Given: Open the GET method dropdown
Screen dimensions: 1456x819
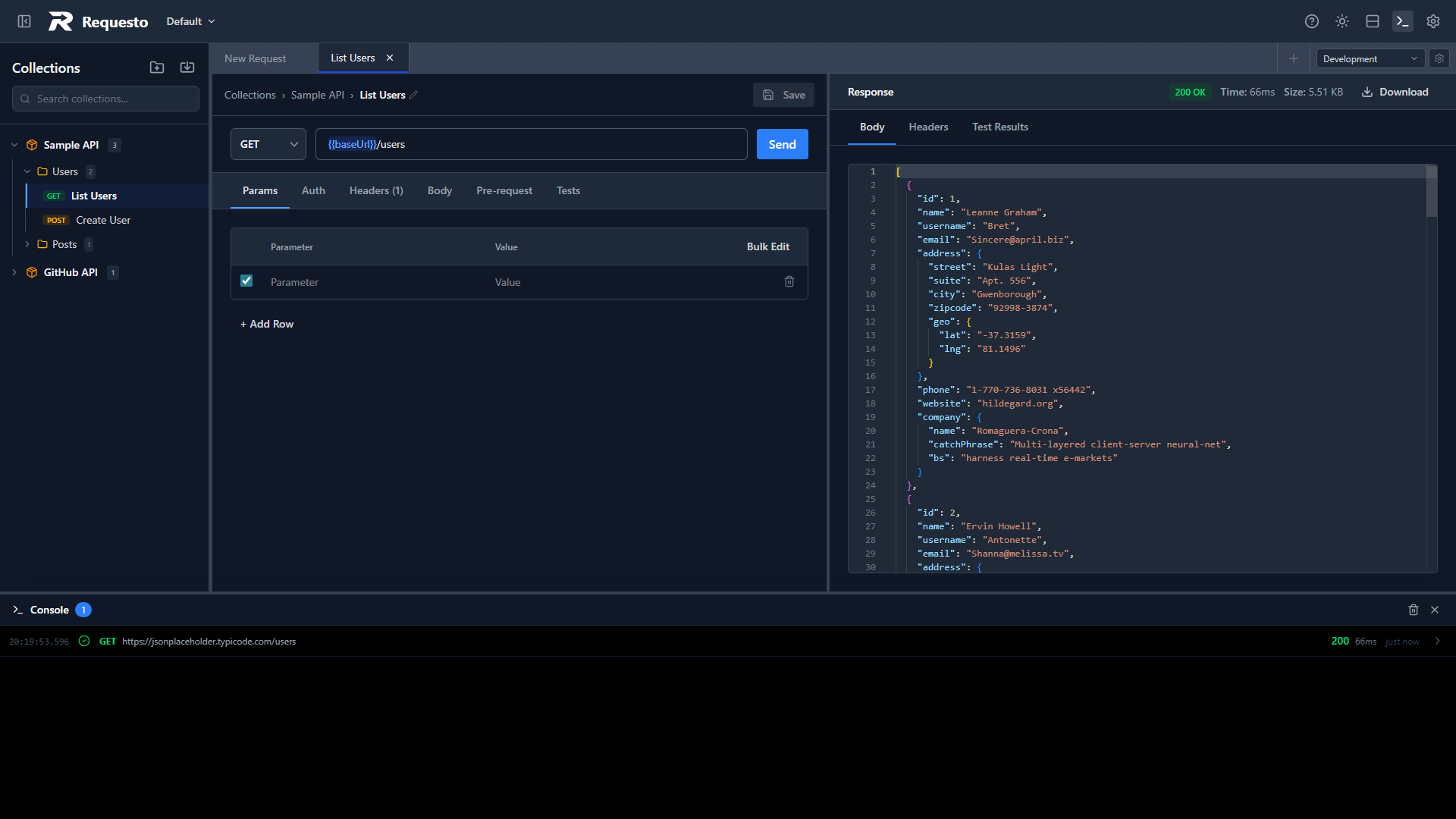Looking at the screenshot, I should tap(268, 144).
